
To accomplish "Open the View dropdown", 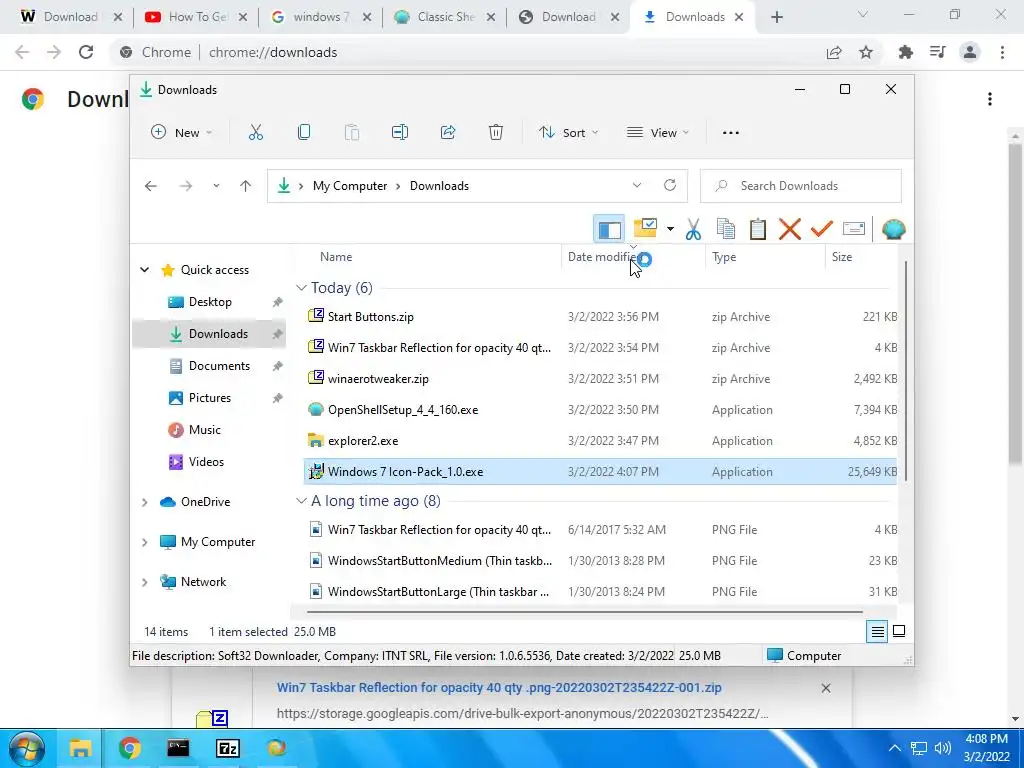I will click(x=658, y=133).
